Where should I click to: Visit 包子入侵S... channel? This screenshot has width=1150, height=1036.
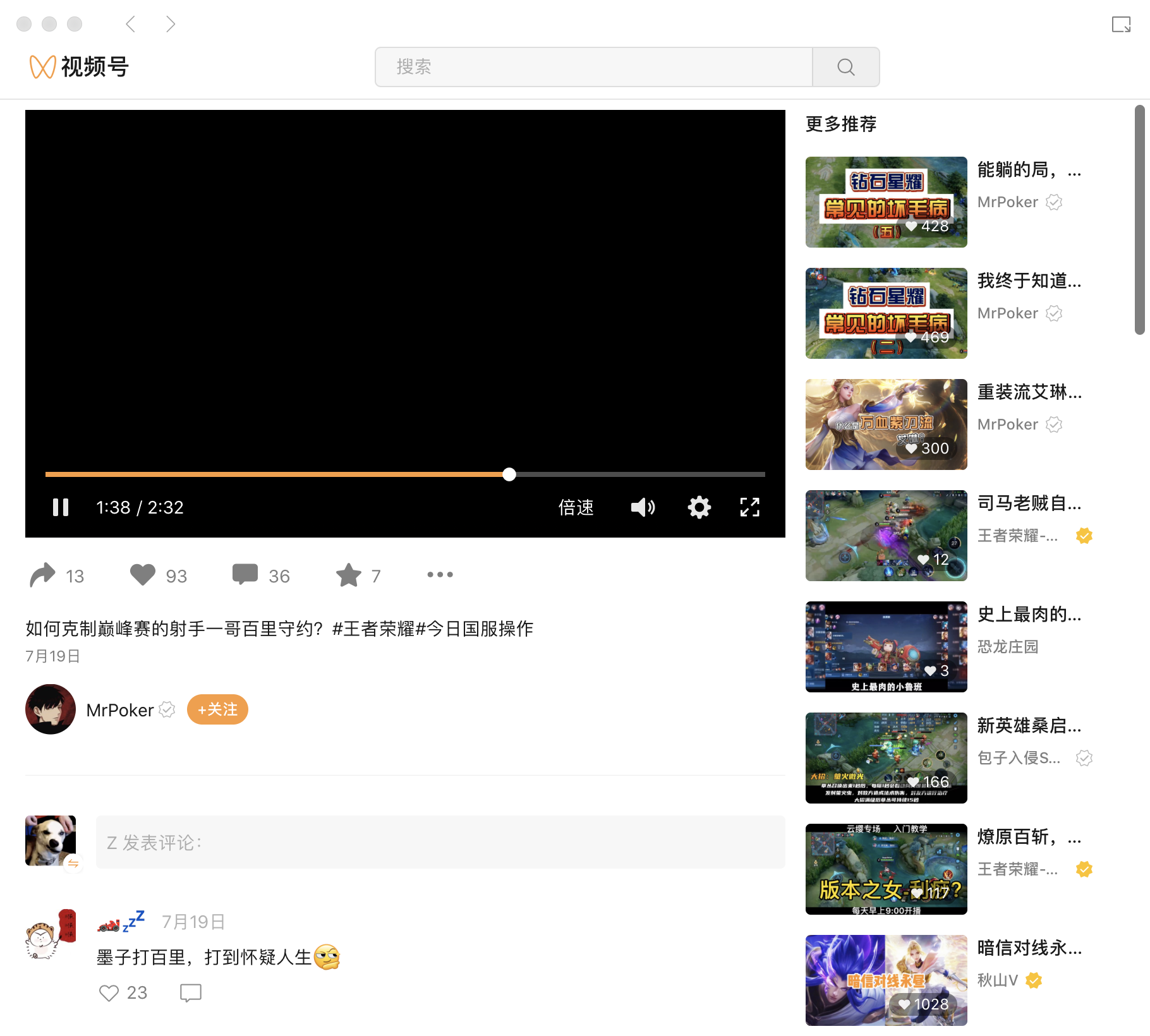pyautogui.click(x=1019, y=758)
